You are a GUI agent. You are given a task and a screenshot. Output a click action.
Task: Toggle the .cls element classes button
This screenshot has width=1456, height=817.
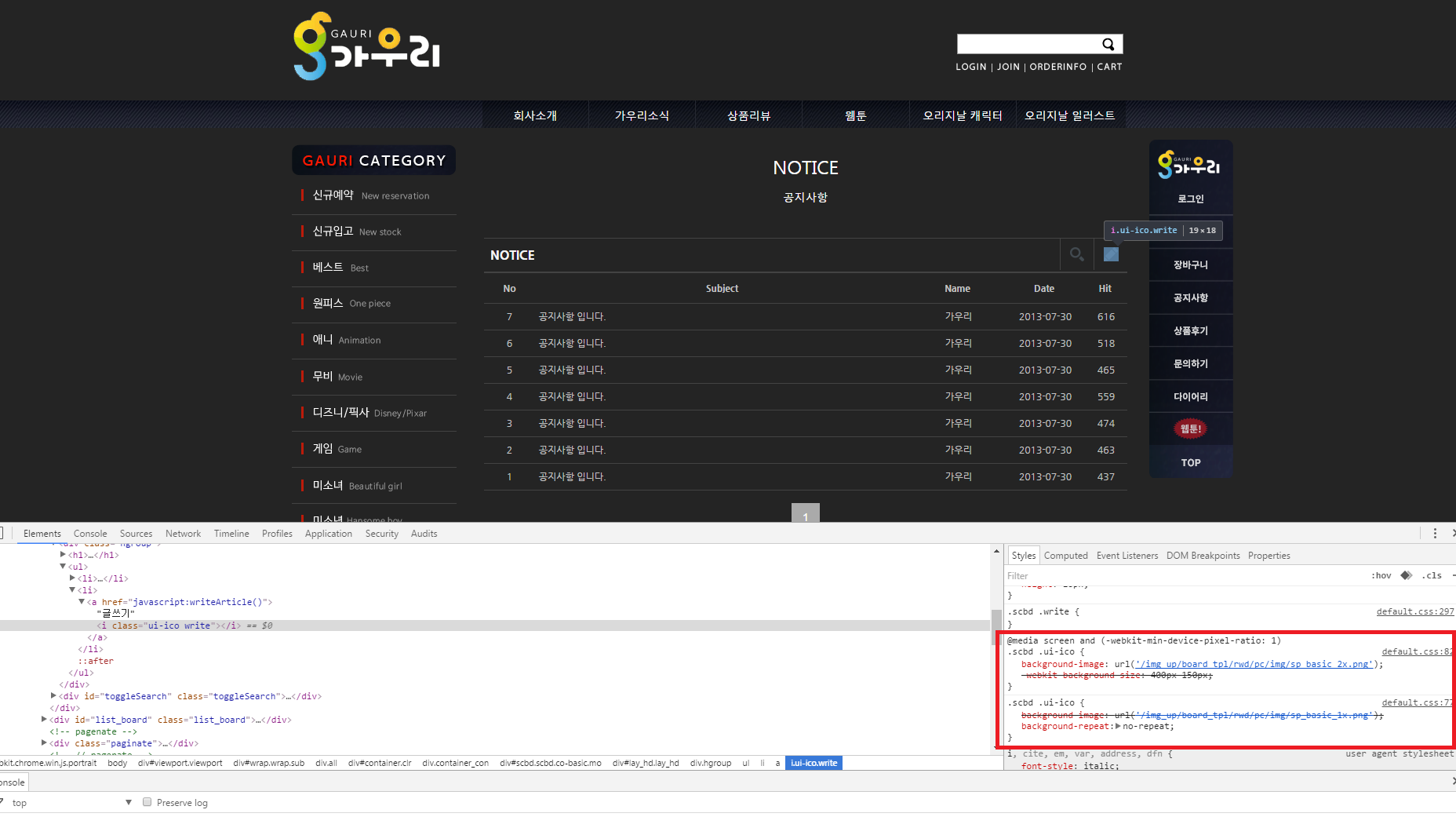[x=1432, y=575]
